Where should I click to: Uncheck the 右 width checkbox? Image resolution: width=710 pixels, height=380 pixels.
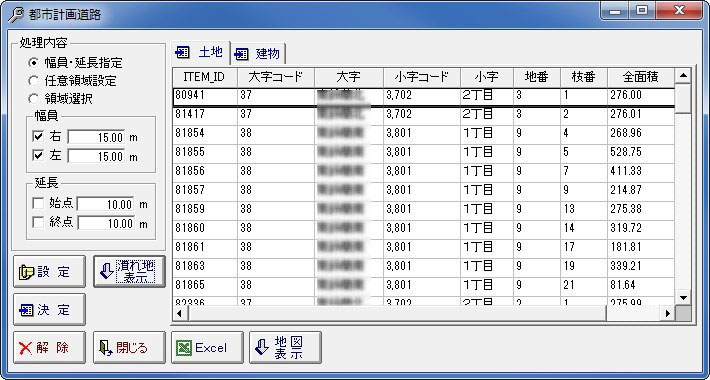[38, 137]
